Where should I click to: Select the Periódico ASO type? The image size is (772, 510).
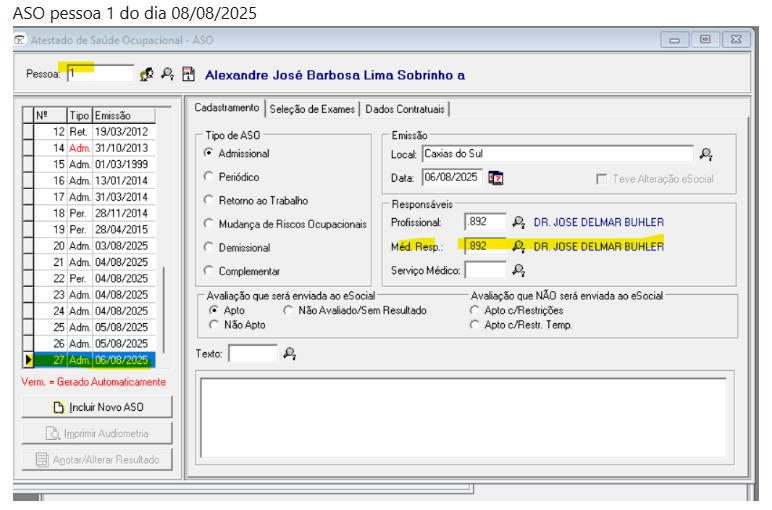pyautogui.click(x=209, y=177)
